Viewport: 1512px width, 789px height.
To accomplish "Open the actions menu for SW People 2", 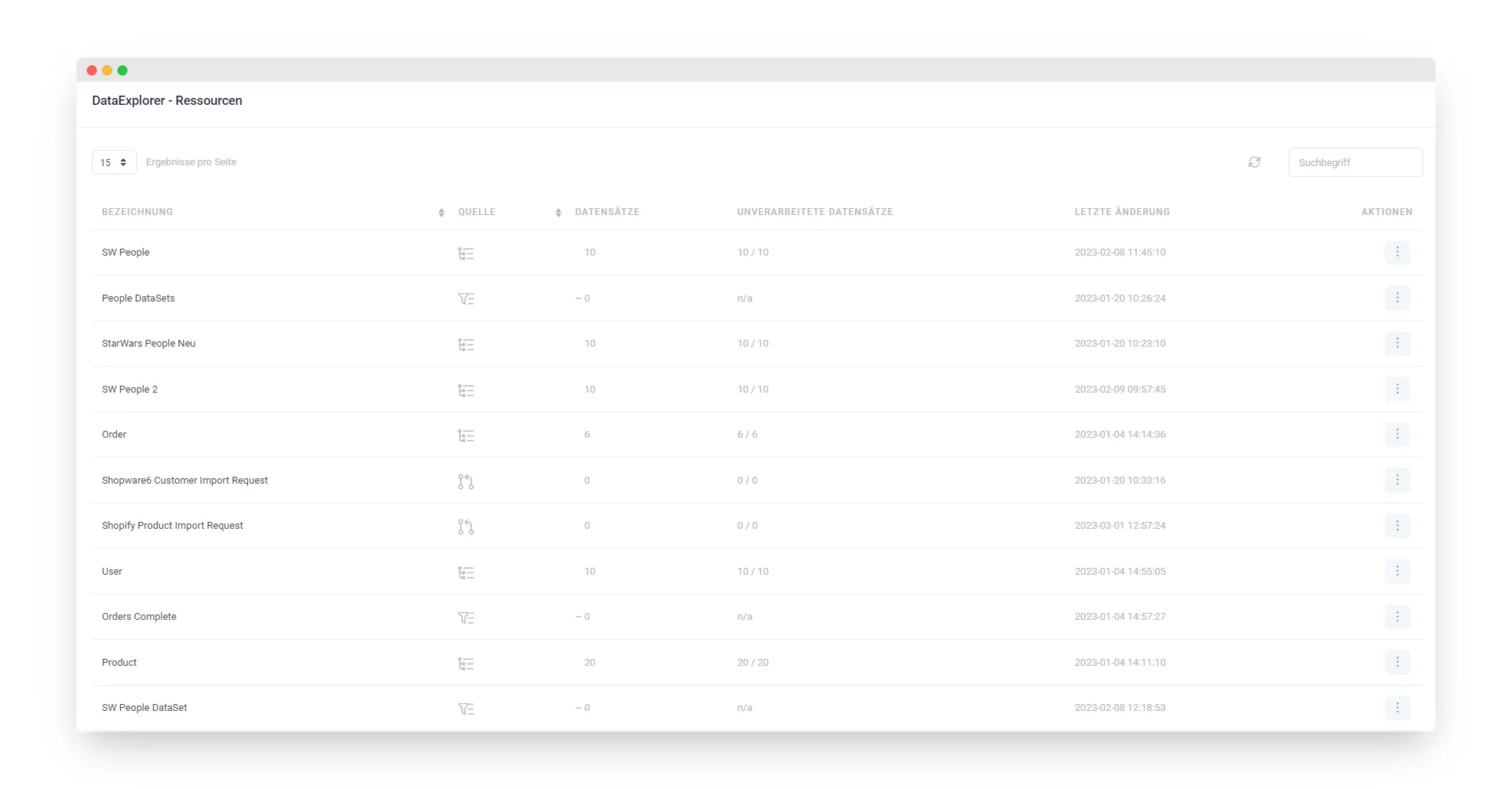I will point(1397,389).
